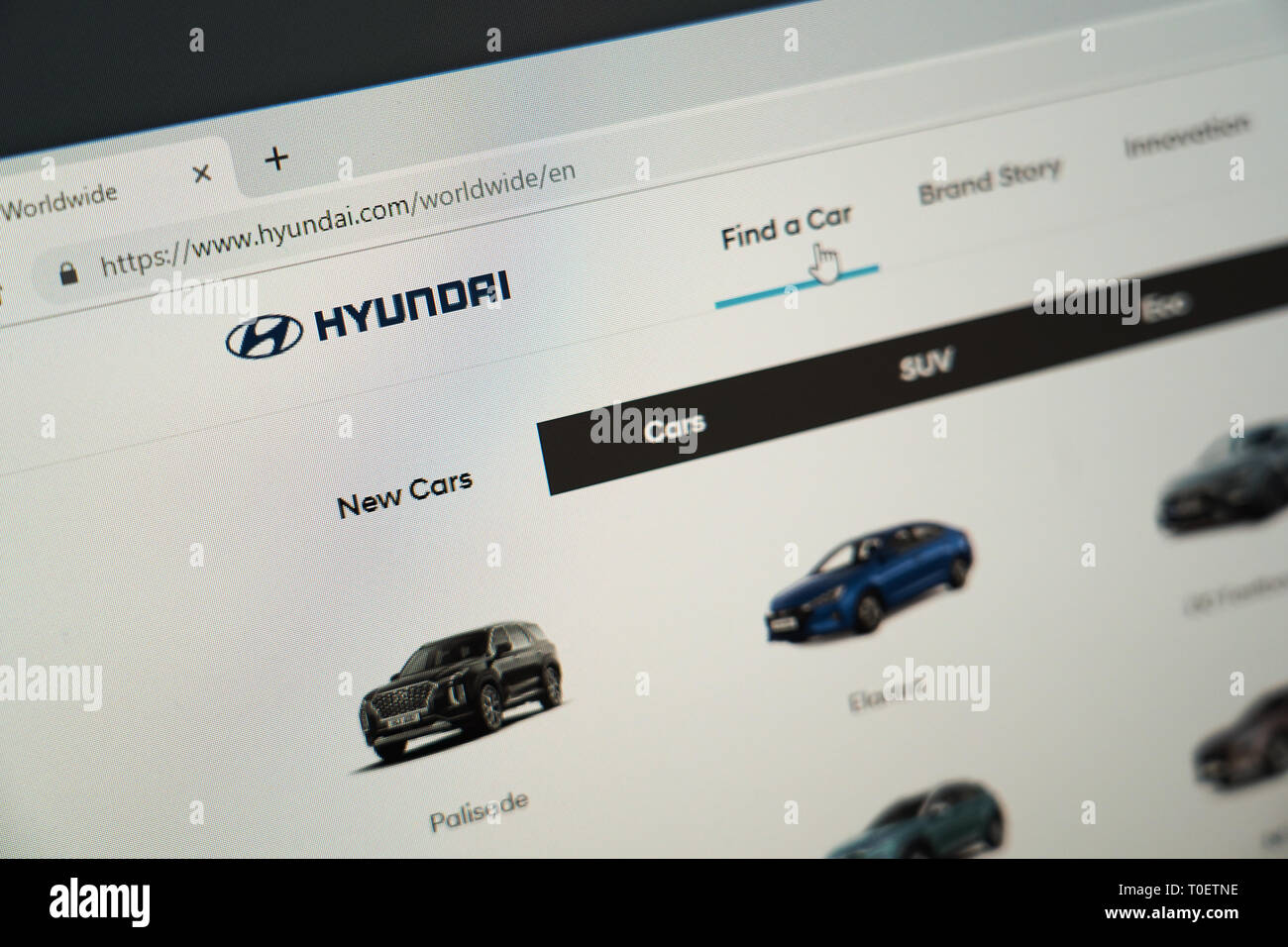Viewport: 1288px width, 947px height.
Task: Open the Palisade model link
Action: tap(479, 810)
